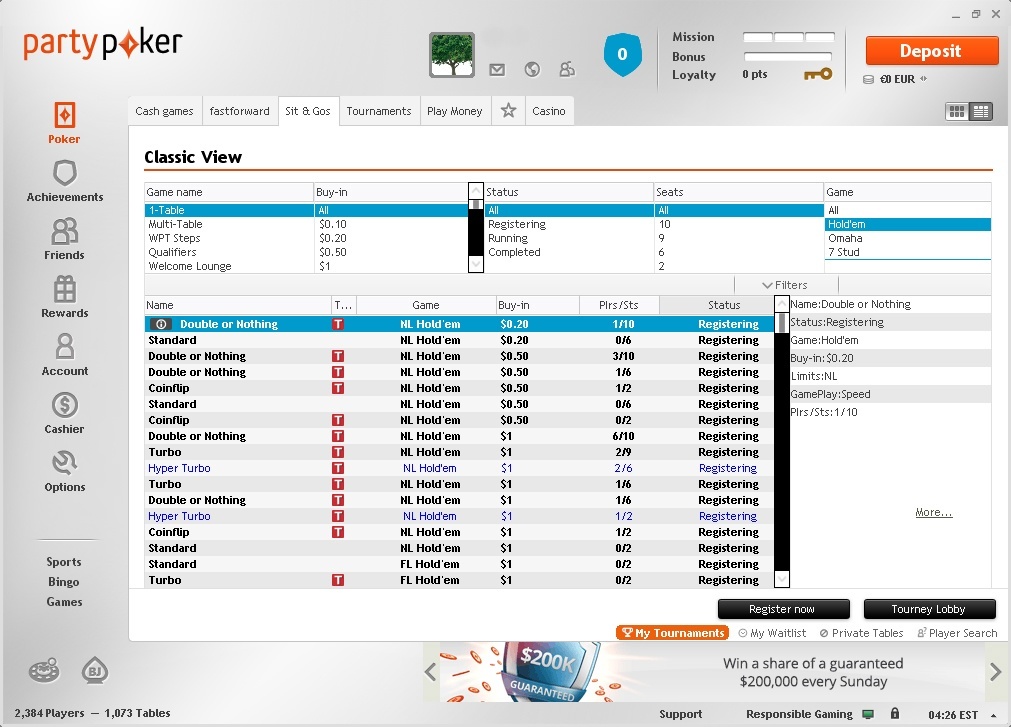Click the Buy-in list scrollbar thumb
This screenshot has height=727, width=1011.
tap(476, 205)
